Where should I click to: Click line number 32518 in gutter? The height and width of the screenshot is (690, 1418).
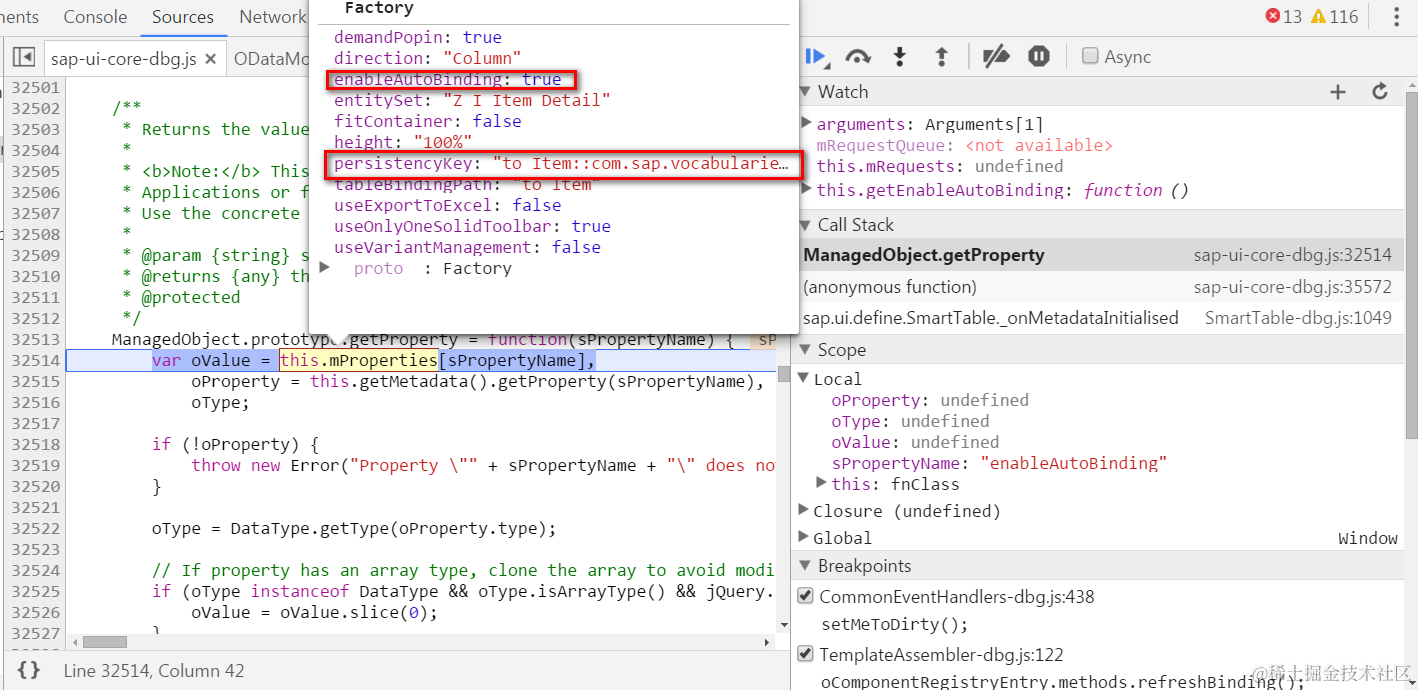pyautogui.click(x=36, y=444)
